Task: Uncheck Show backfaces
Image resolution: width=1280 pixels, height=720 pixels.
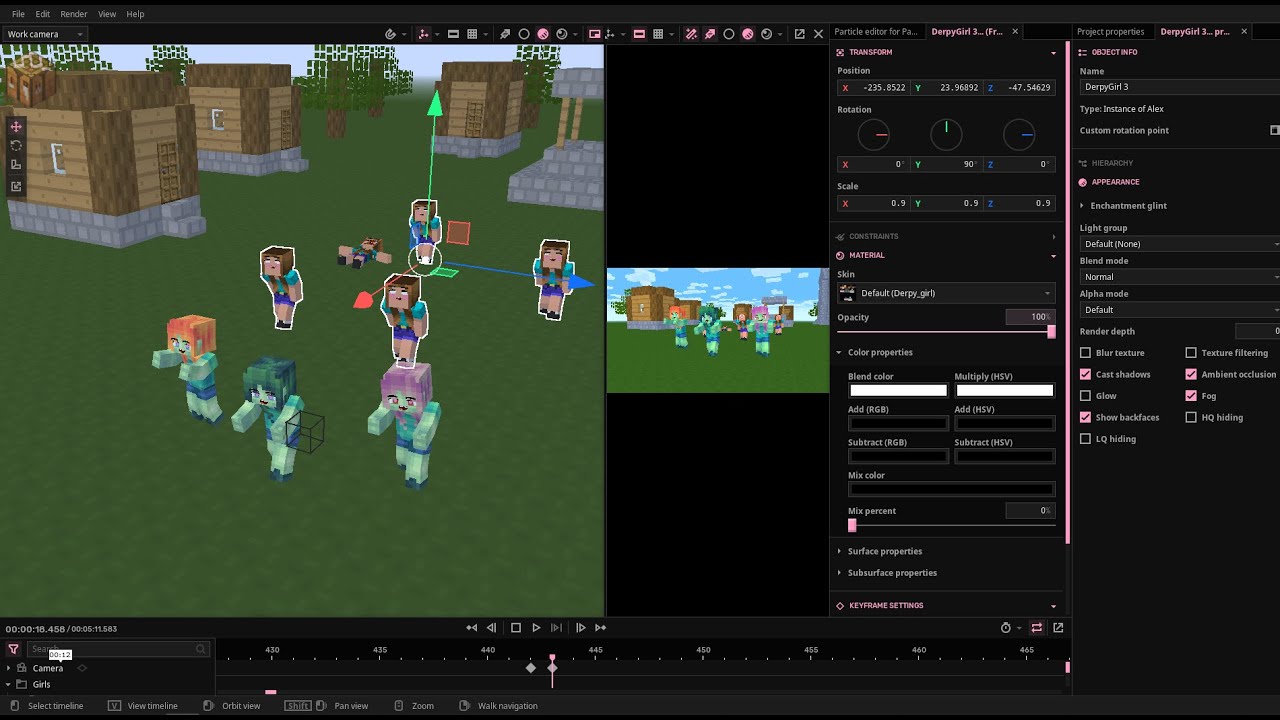Action: pyautogui.click(x=1085, y=417)
